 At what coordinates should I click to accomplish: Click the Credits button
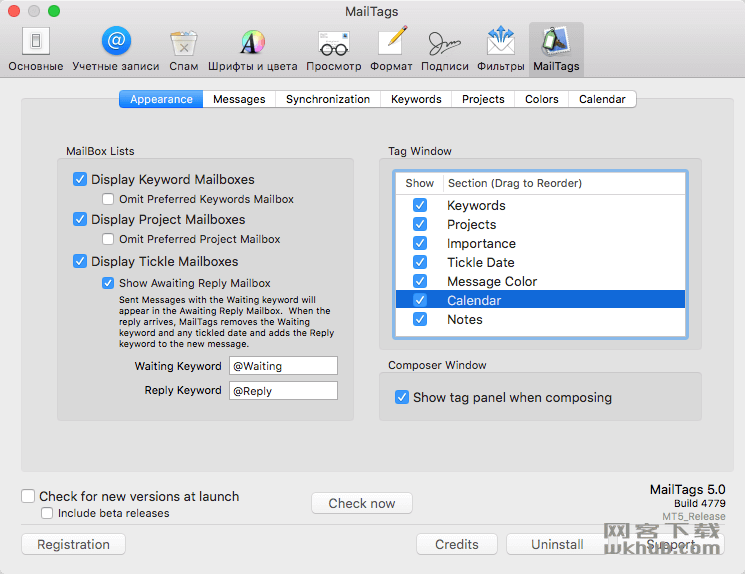tap(457, 544)
